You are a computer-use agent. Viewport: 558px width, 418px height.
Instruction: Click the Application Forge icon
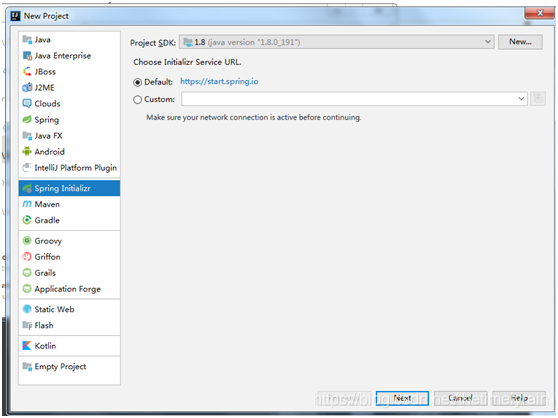click(27, 289)
